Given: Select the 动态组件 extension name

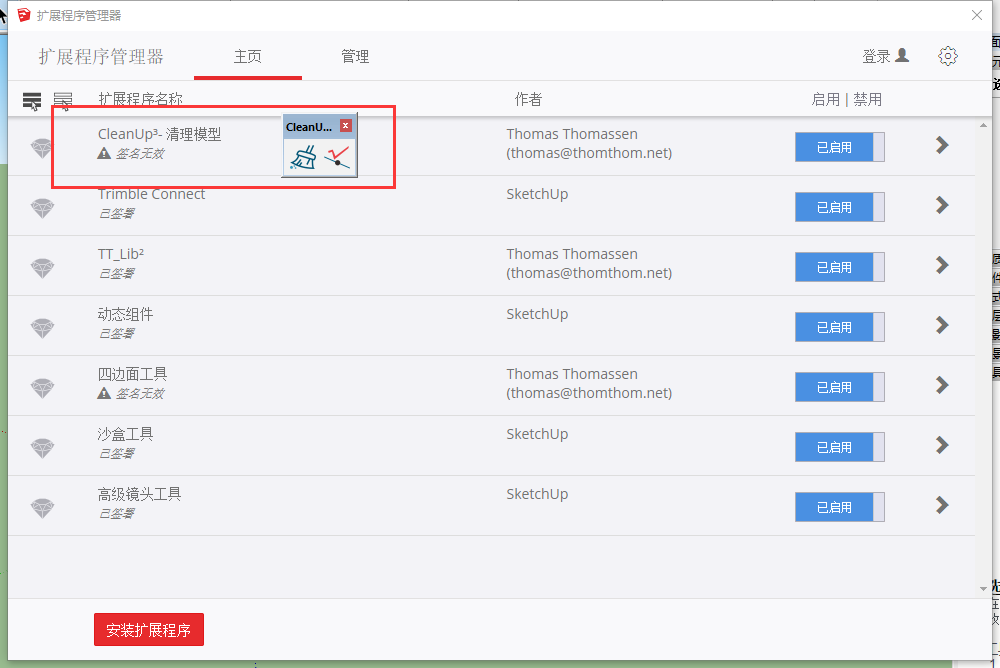Looking at the screenshot, I should point(125,314).
